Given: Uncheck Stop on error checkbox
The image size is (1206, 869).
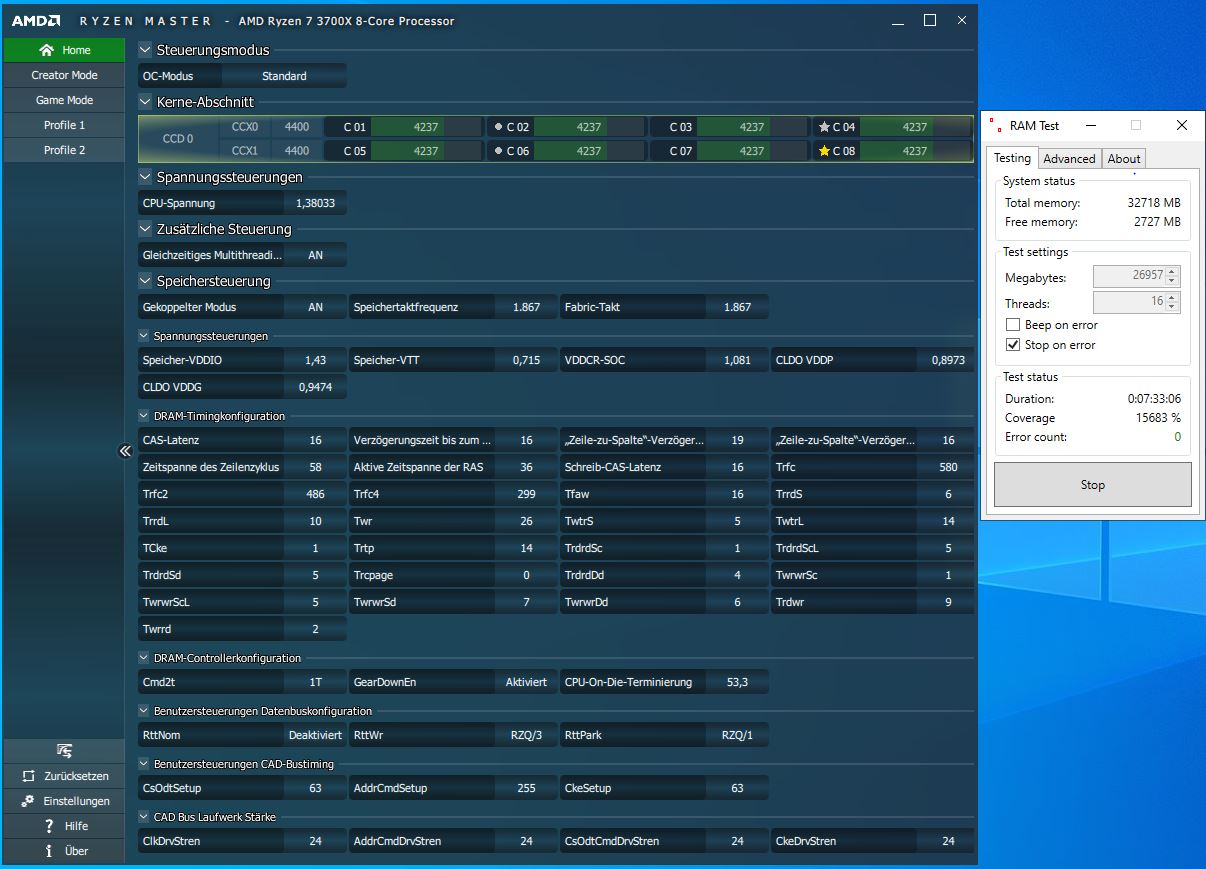Looking at the screenshot, I should [x=1013, y=345].
